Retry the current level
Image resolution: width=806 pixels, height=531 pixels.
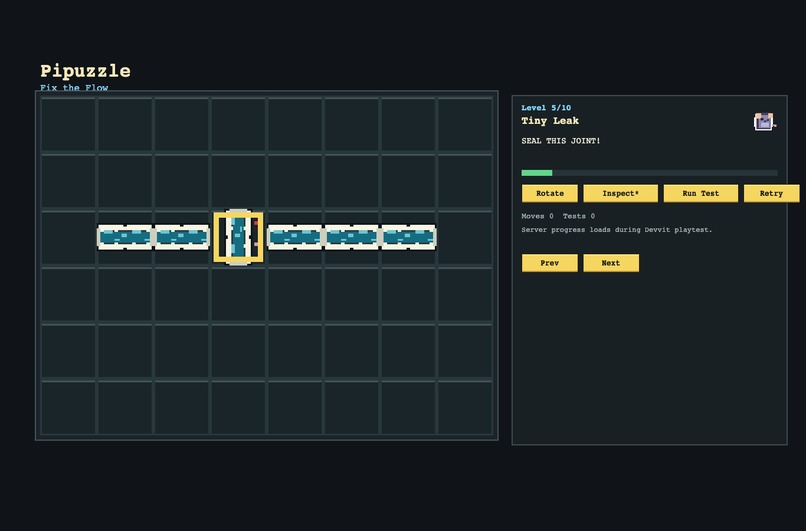click(772, 193)
